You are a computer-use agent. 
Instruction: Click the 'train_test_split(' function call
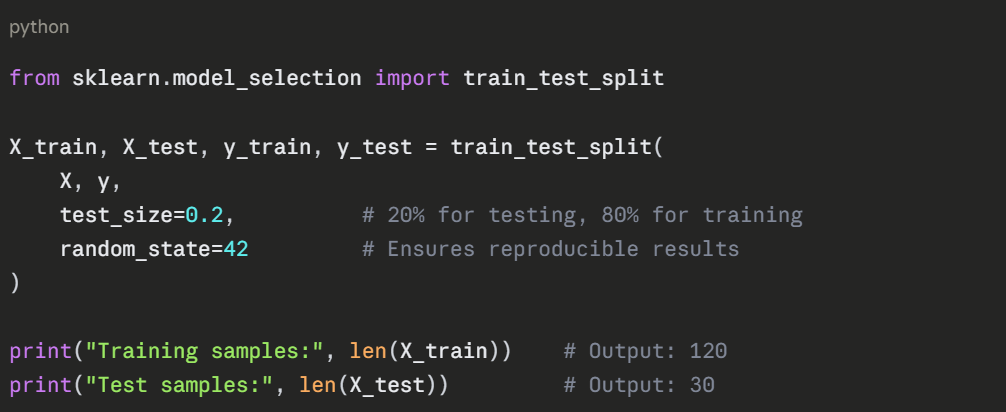coord(557,147)
